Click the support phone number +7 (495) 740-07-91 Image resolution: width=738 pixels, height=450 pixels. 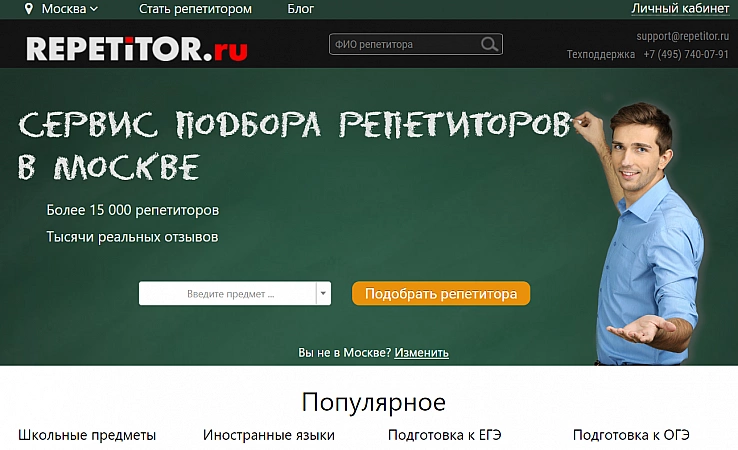click(685, 54)
